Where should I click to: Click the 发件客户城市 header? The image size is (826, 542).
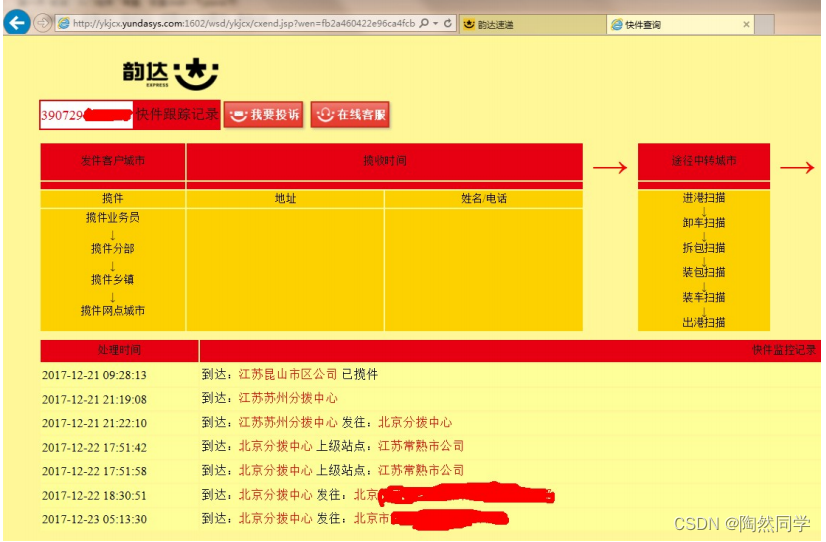coord(113,161)
